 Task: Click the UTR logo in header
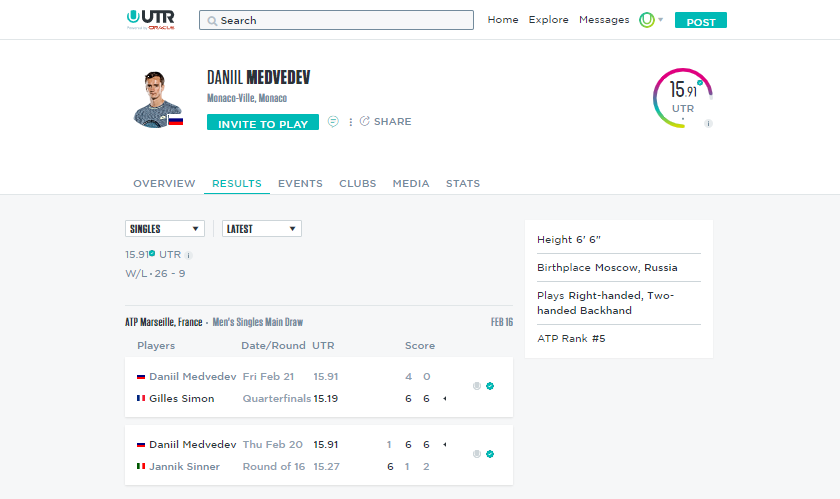pyautogui.click(x=151, y=19)
